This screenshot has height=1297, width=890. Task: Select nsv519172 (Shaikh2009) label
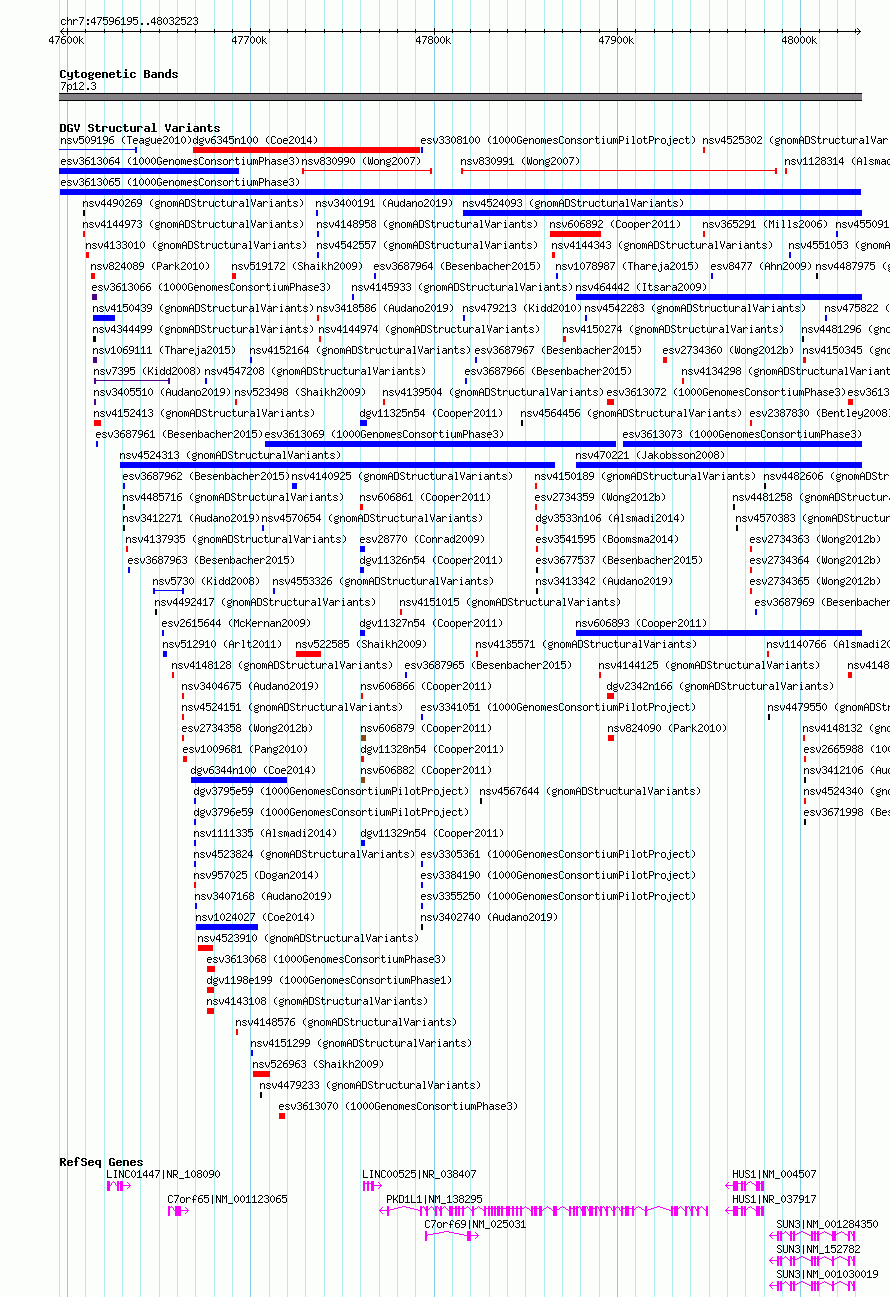[297, 266]
